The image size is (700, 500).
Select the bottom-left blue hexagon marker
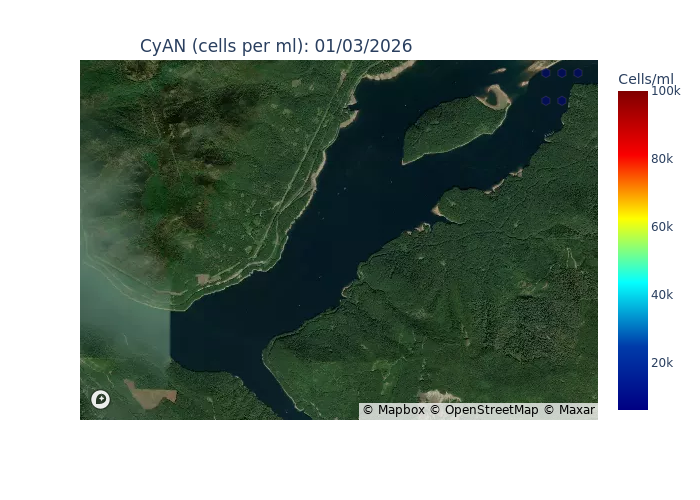[546, 101]
